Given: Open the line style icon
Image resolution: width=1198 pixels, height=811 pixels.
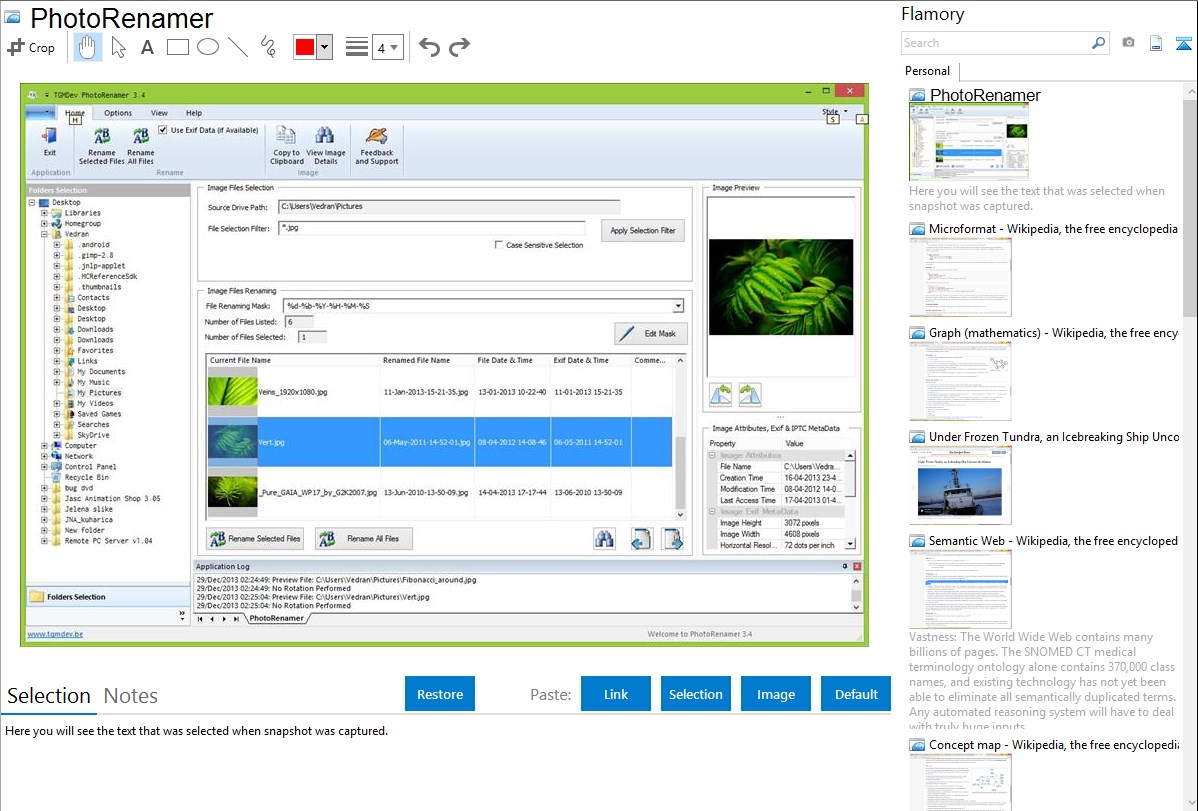Looking at the screenshot, I should pyautogui.click(x=357, y=47).
